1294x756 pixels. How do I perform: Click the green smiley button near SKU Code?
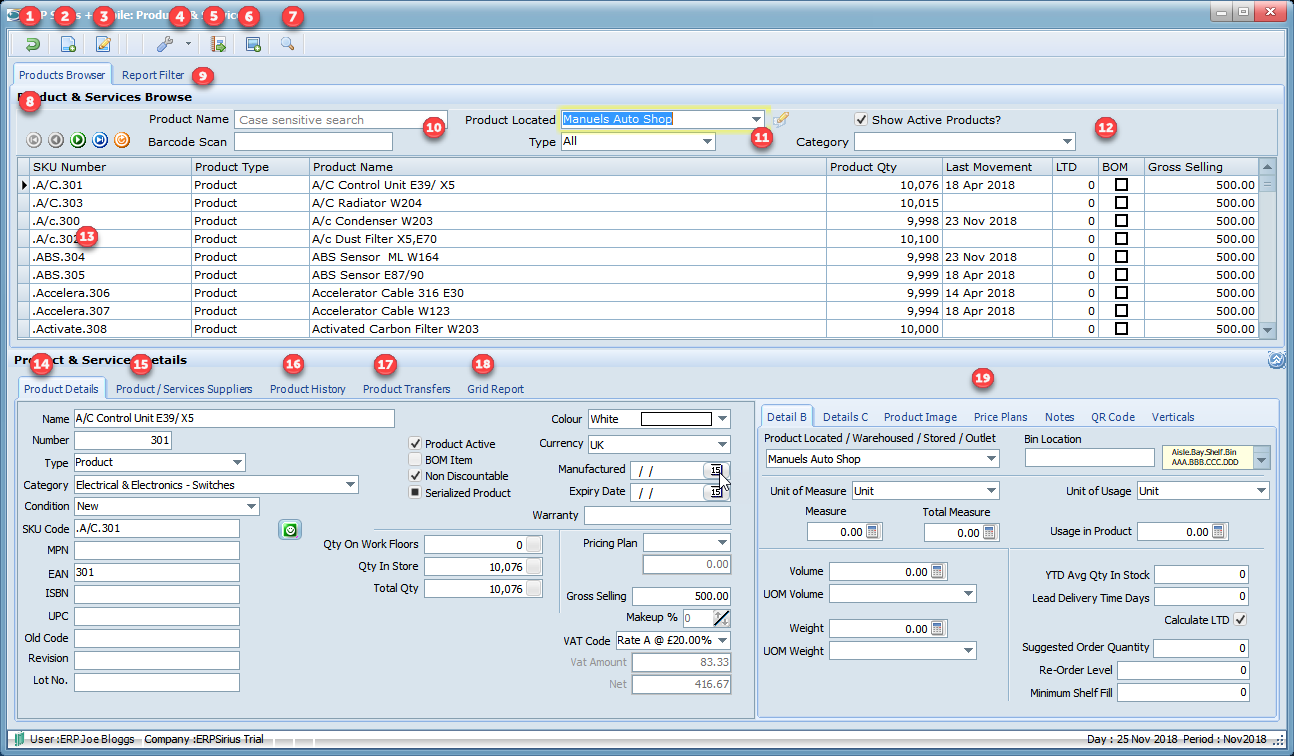point(290,531)
